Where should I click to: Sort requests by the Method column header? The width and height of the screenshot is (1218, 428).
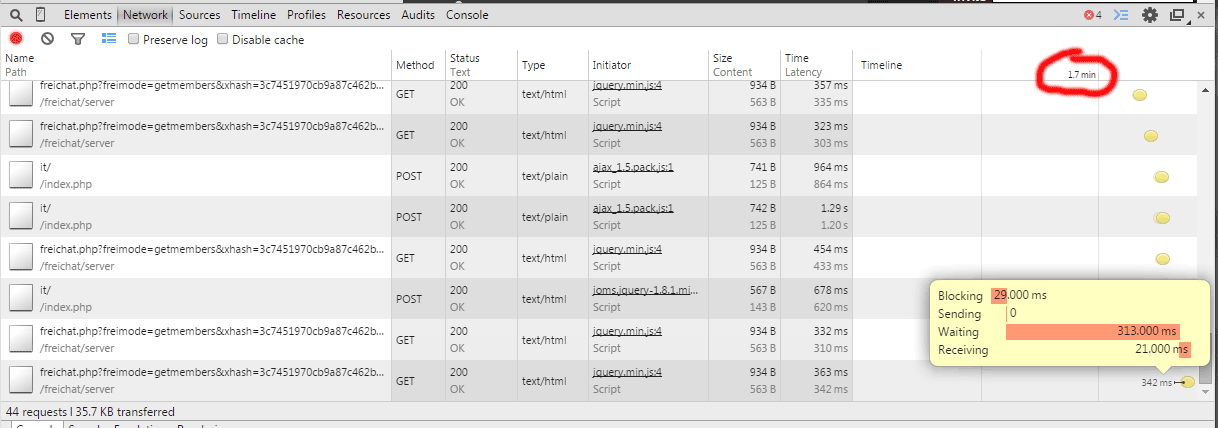coord(415,65)
